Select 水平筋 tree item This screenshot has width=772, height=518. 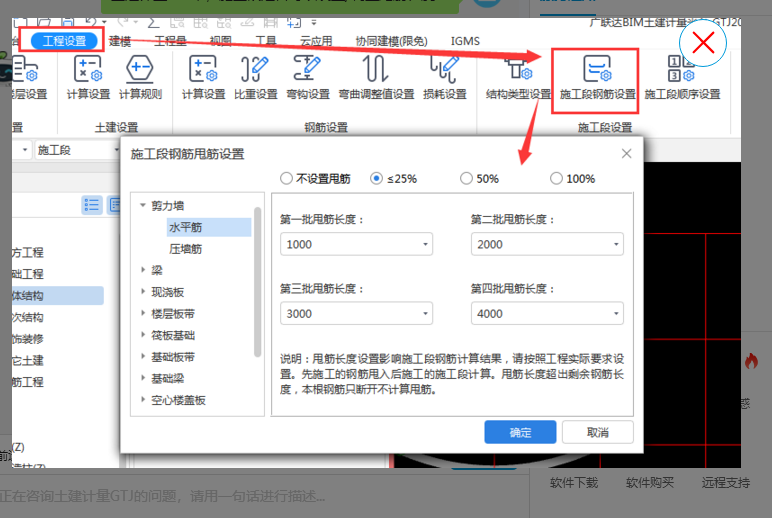pyautogui.click(x=209, y=227)
